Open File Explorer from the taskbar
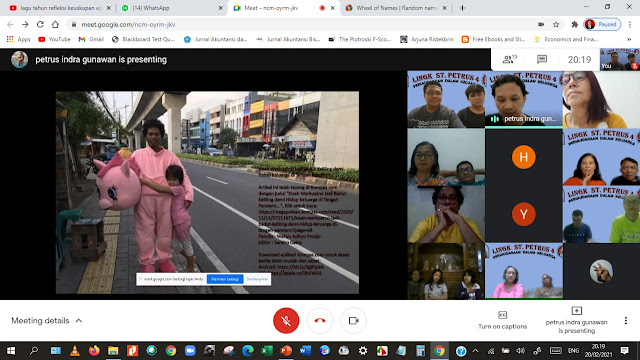The width and height of the screenshot is (640, 360). [x=113, y=351]
